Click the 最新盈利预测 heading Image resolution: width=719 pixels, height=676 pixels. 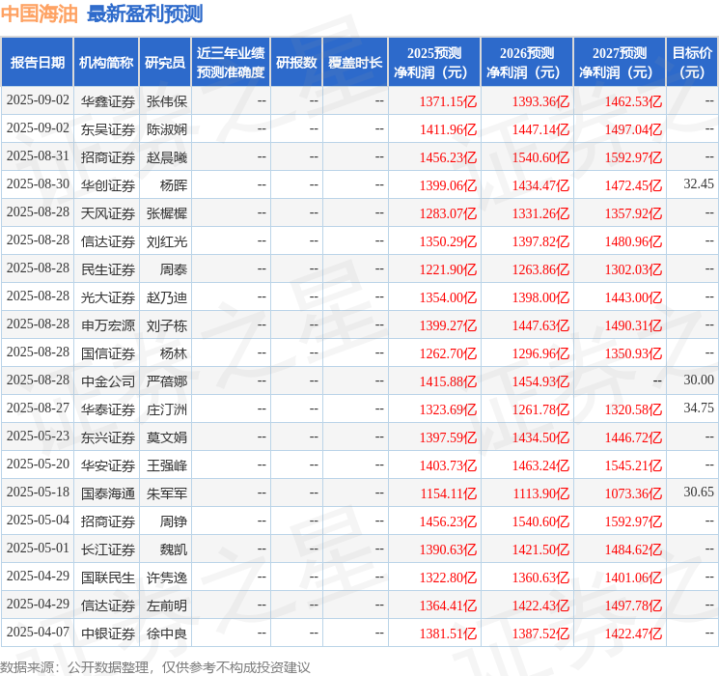click(145, 14)
